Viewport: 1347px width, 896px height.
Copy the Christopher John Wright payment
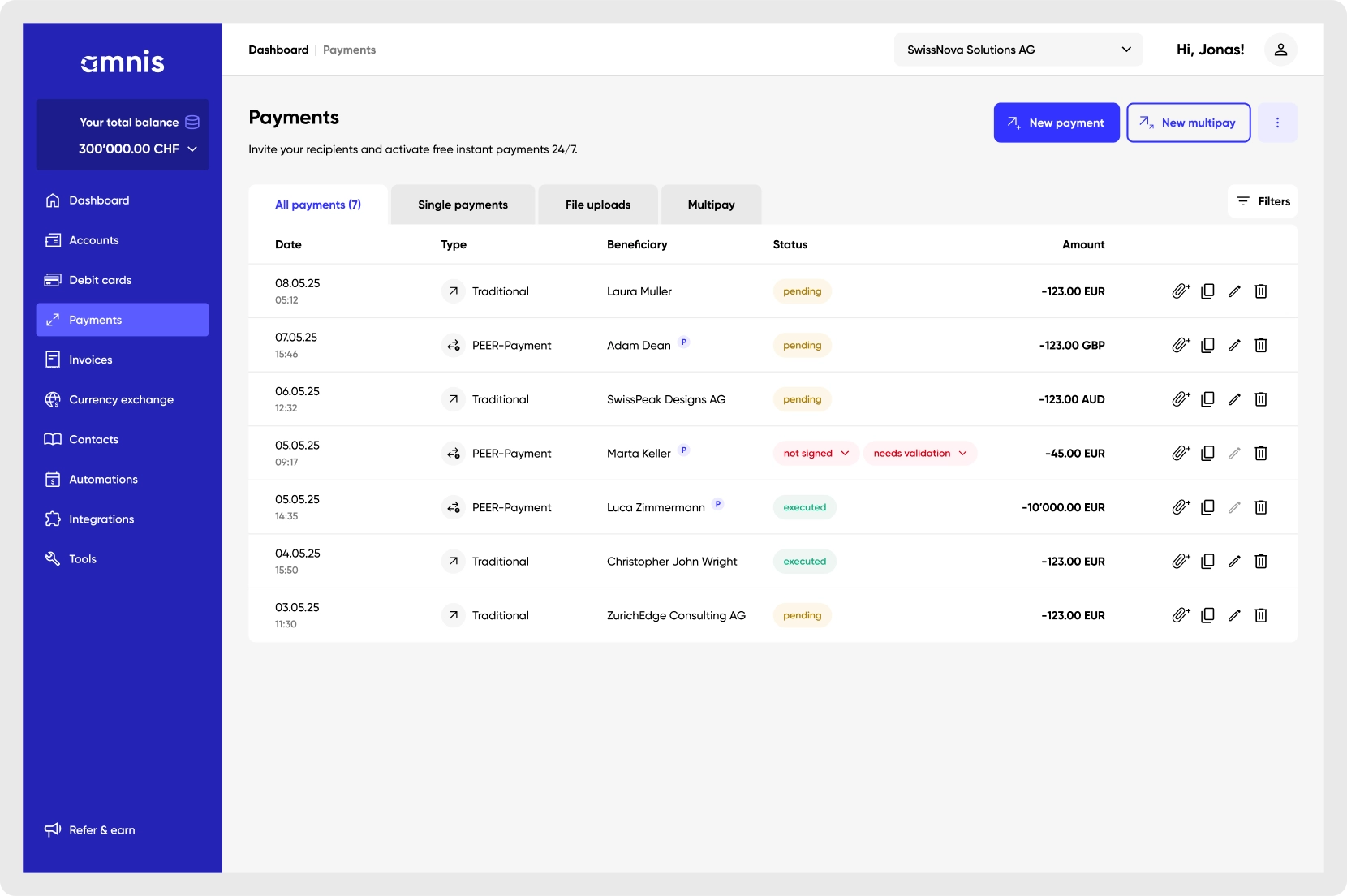(x=1207, y=562)
